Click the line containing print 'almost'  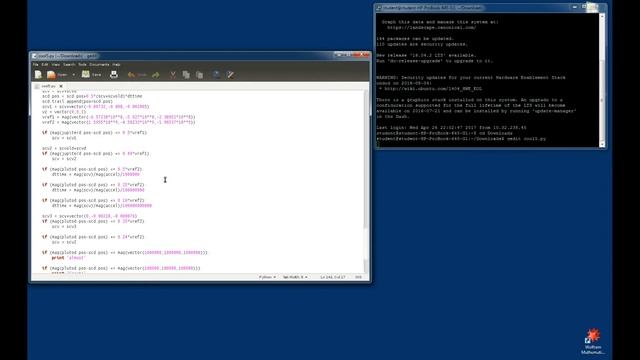point(68,258)
